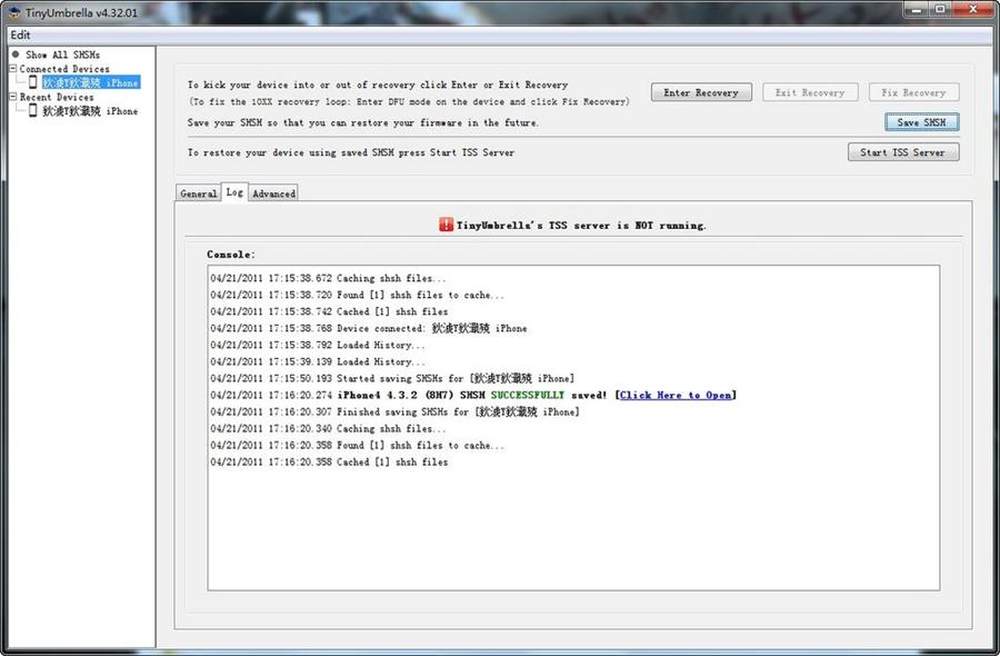
Task: Collapse the Connected Devices tree node
Action: point(13,68)
